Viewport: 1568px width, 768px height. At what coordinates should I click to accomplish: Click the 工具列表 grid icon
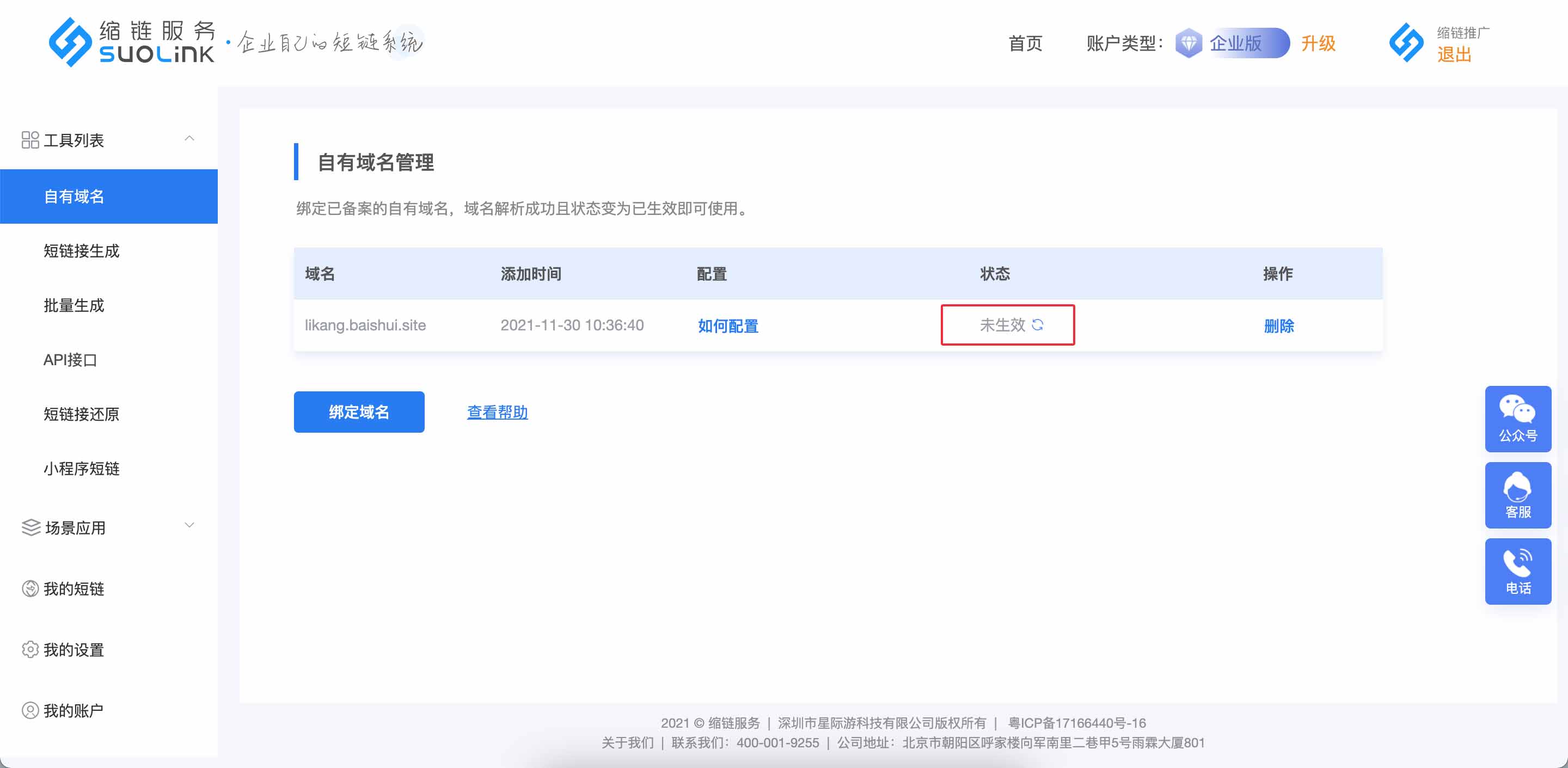pos(30,140)
